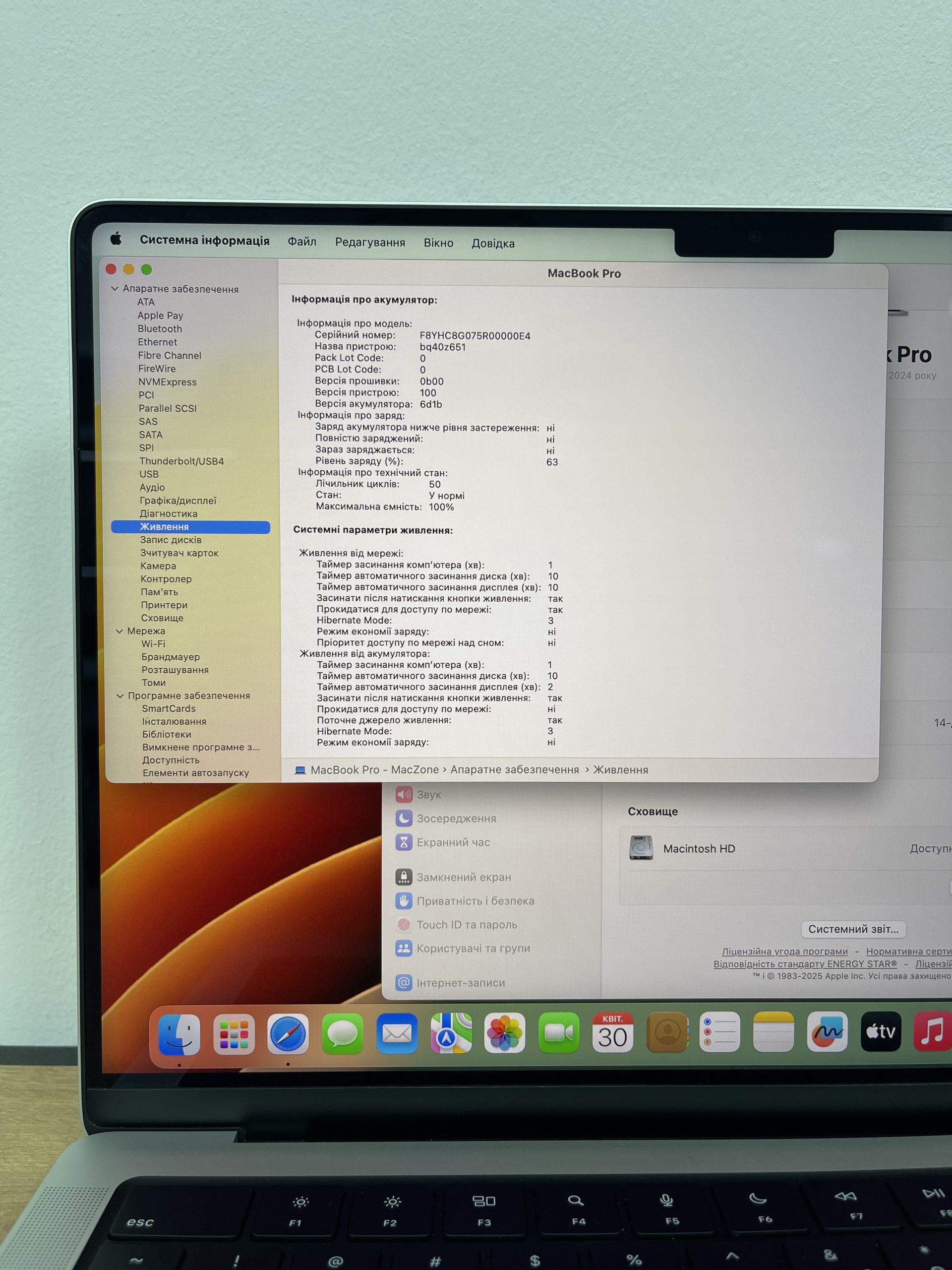
Task: Open Music app in the Dock
Action: [x=933, y=1031]
